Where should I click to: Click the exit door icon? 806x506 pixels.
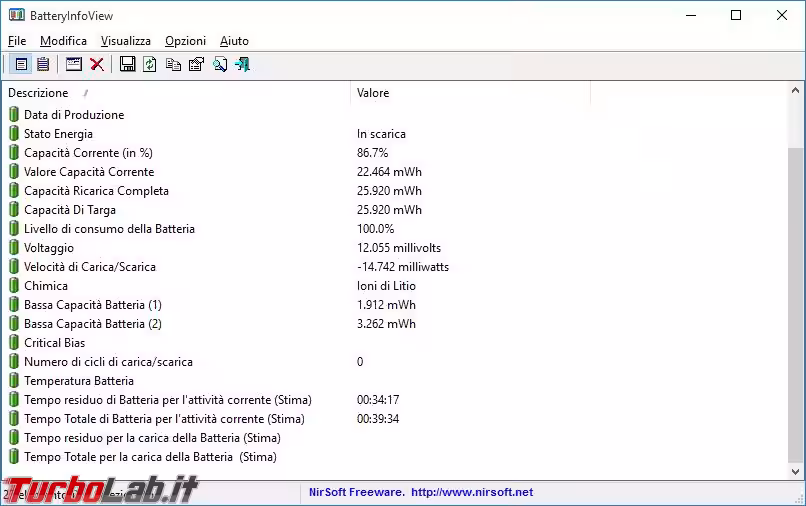pos(242,65)
